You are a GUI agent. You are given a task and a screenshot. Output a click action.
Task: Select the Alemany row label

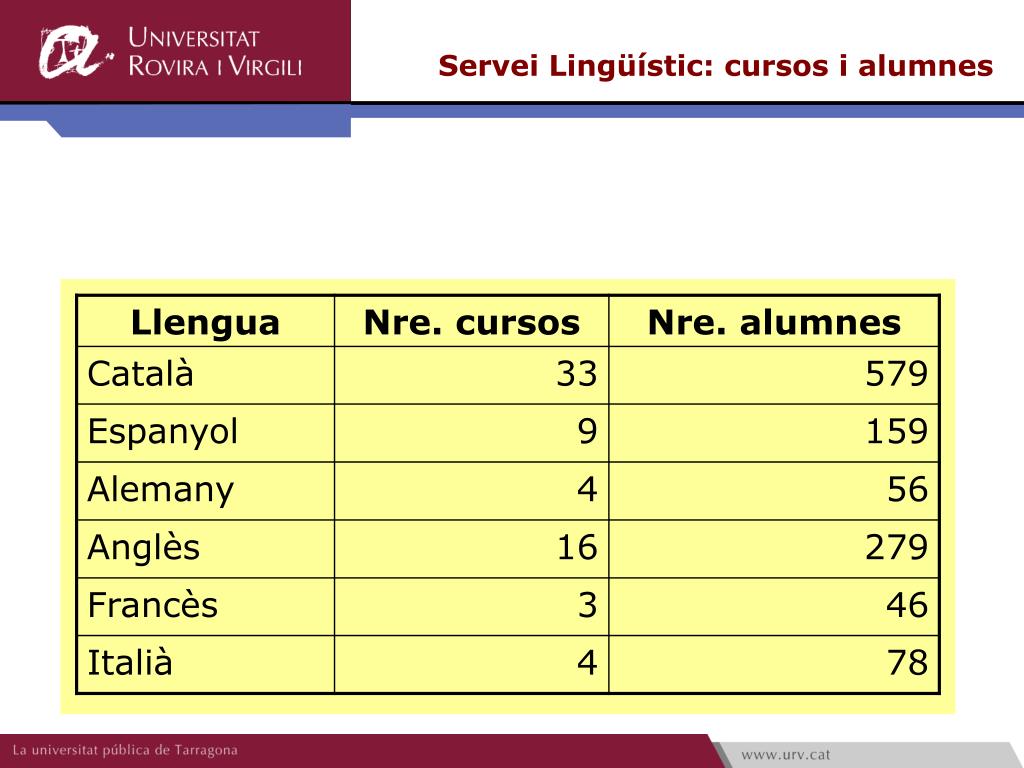point(161,490)
